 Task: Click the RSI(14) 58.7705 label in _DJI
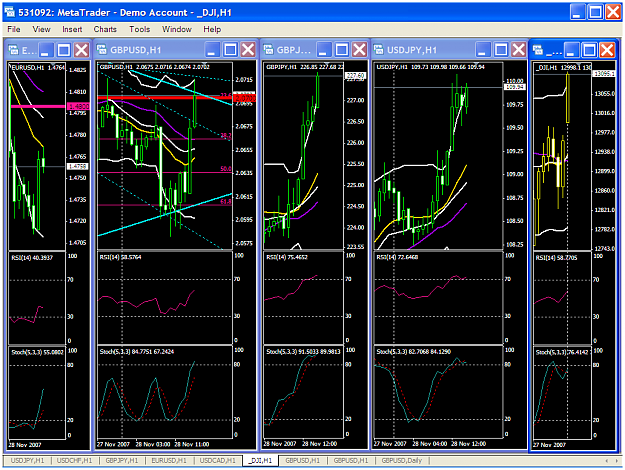point(556,258)
